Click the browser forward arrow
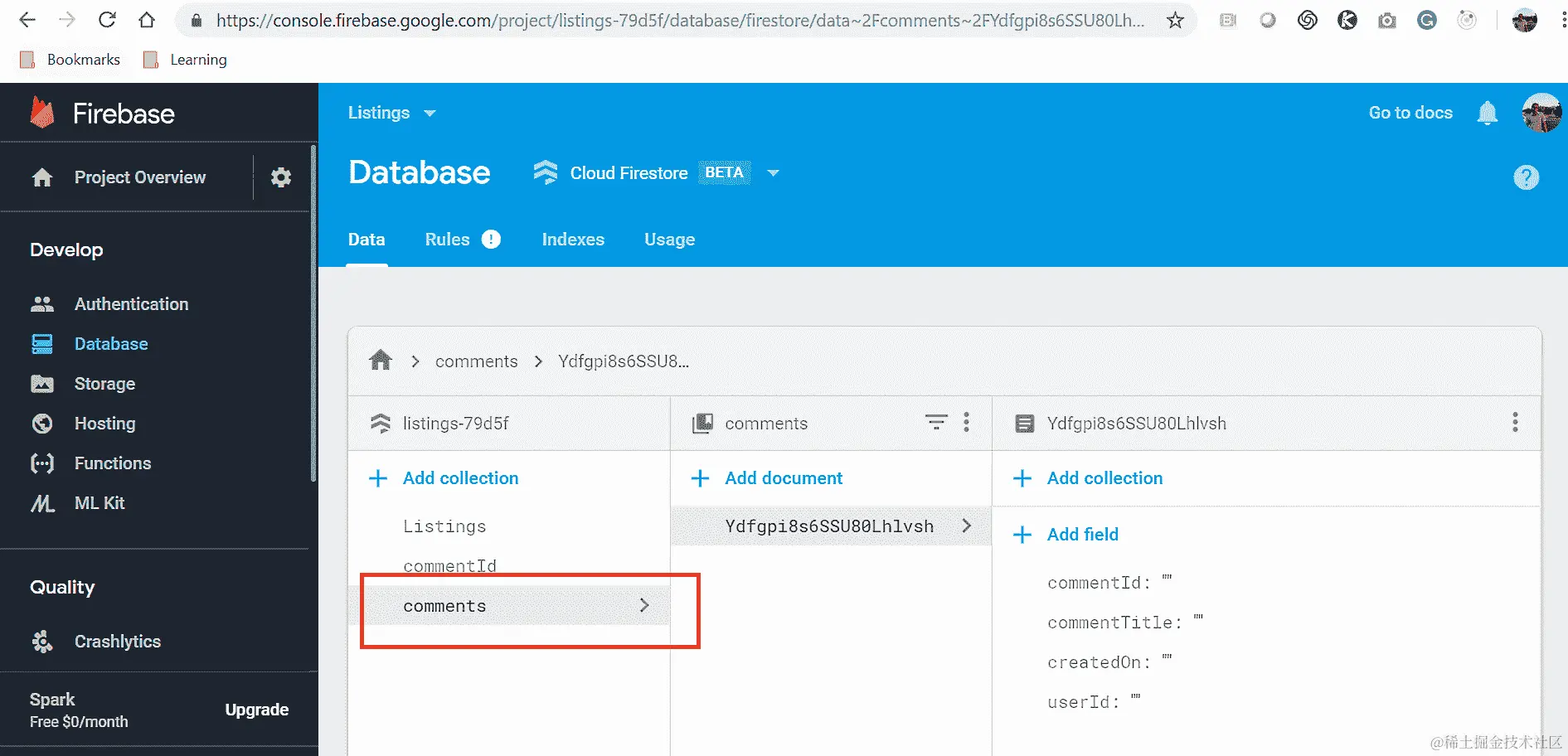This screenshot has width=1568, height=756. tap(67, 20)
